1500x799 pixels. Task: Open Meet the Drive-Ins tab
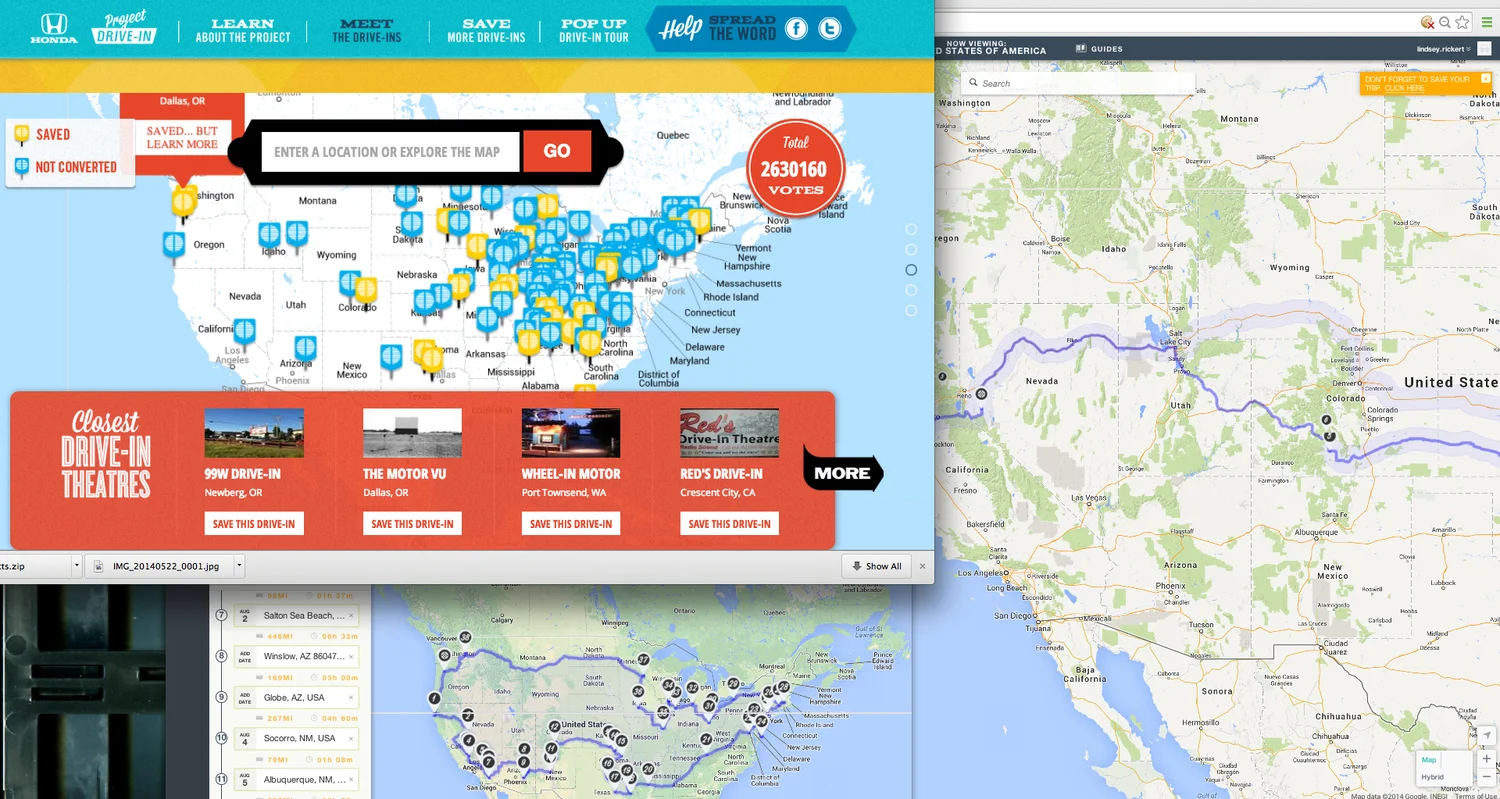367,30
